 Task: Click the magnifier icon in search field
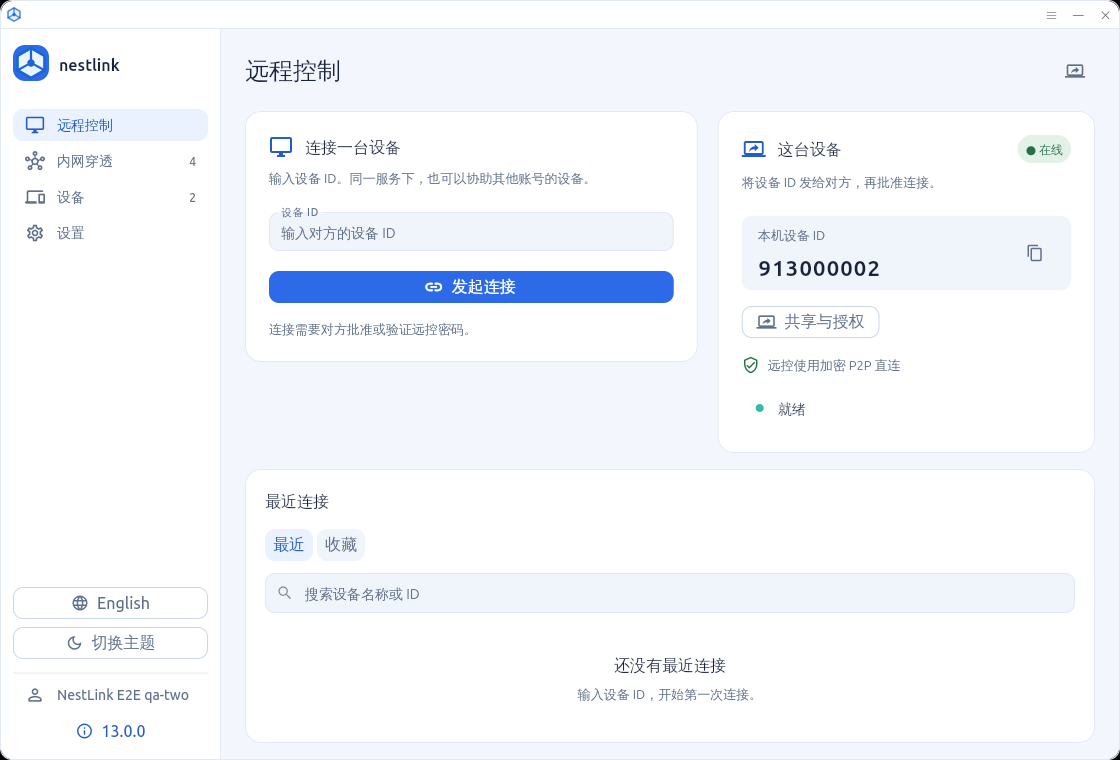[x=285, y=593]
